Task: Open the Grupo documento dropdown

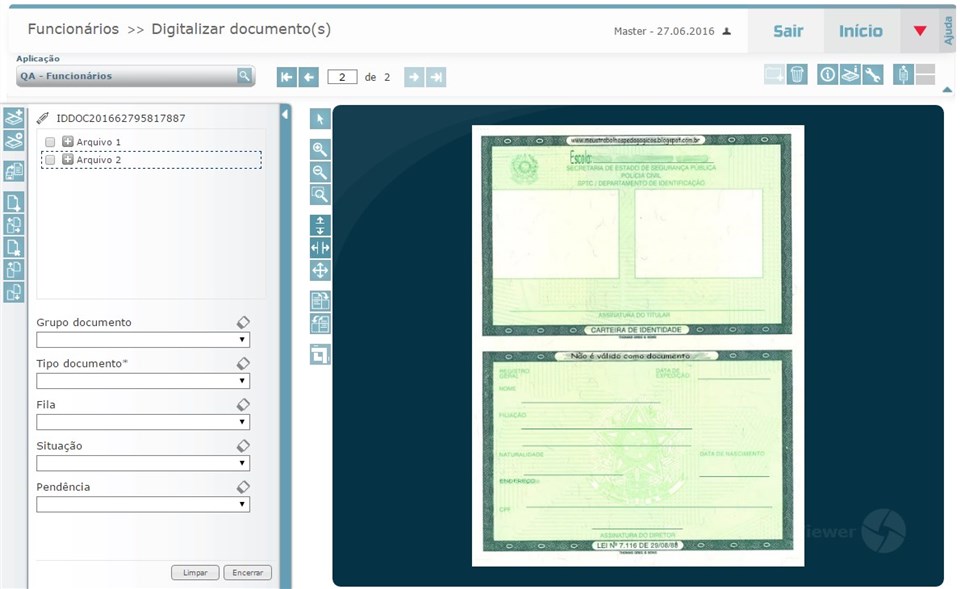Action: (243, 339)
